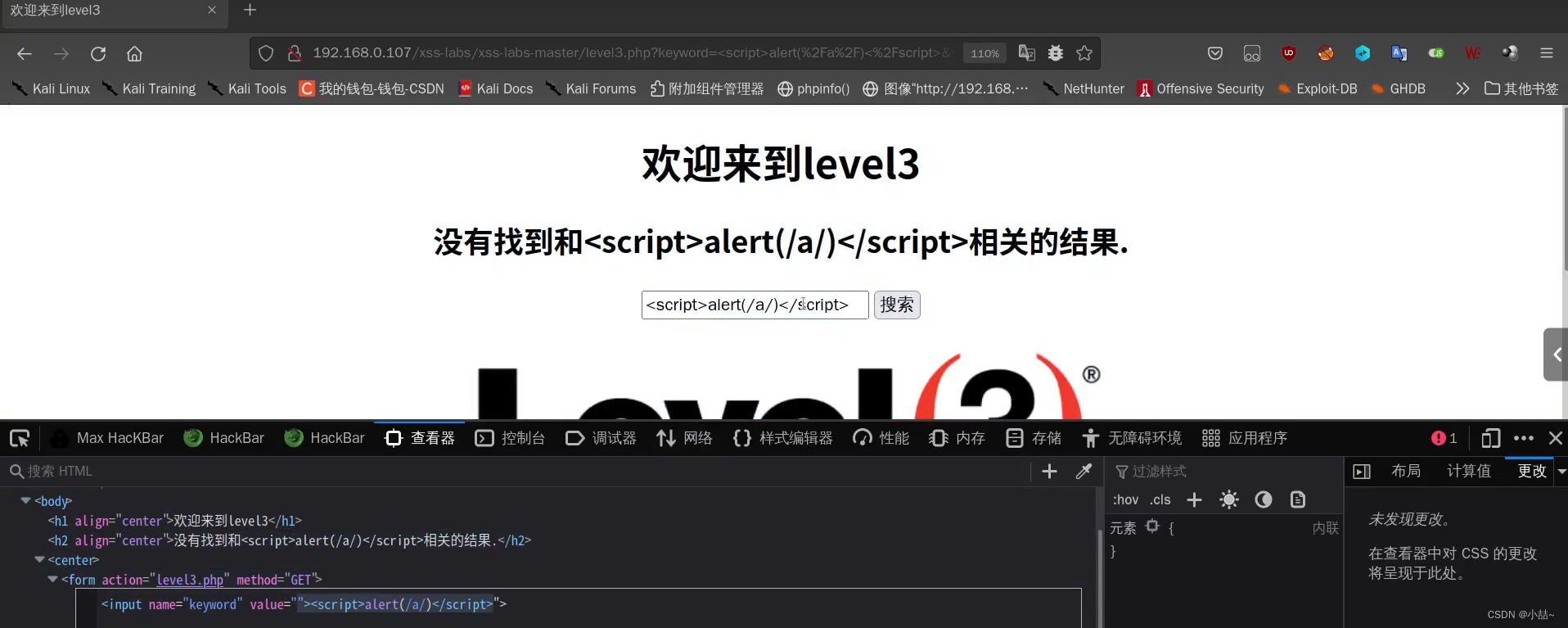The width and height of the screenshot is (1568, 628).
Task: Open the 性能 performance tab
Action: coord(881,438)
